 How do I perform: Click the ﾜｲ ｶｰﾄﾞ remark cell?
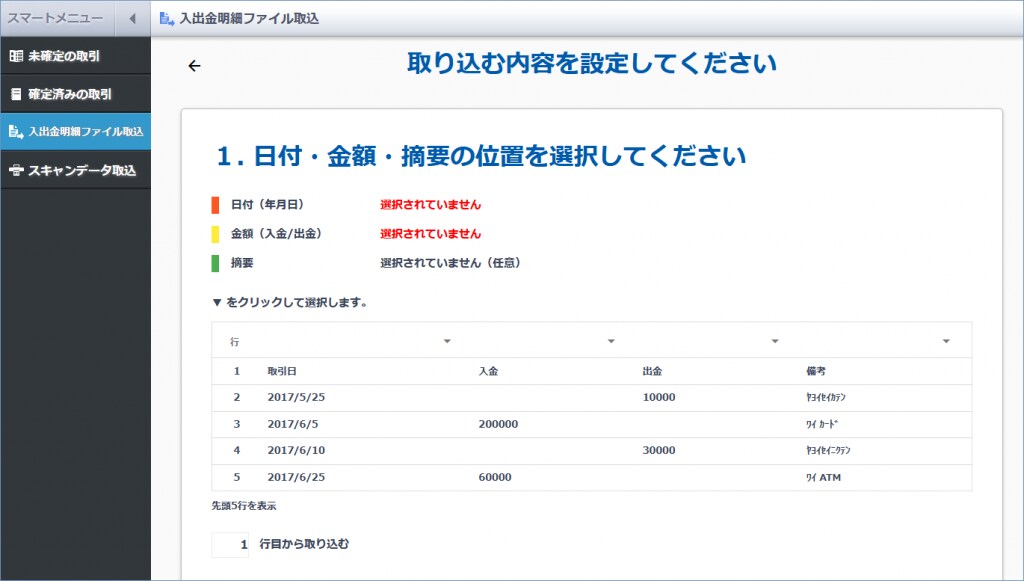[x=822, y=424]
